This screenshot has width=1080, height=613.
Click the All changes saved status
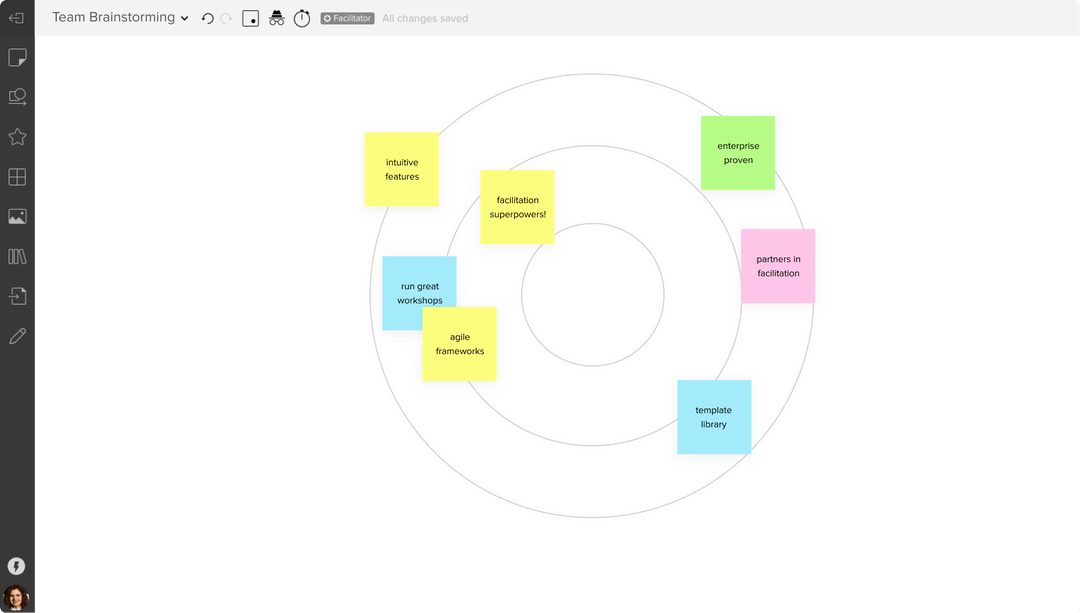coord(425,19)
